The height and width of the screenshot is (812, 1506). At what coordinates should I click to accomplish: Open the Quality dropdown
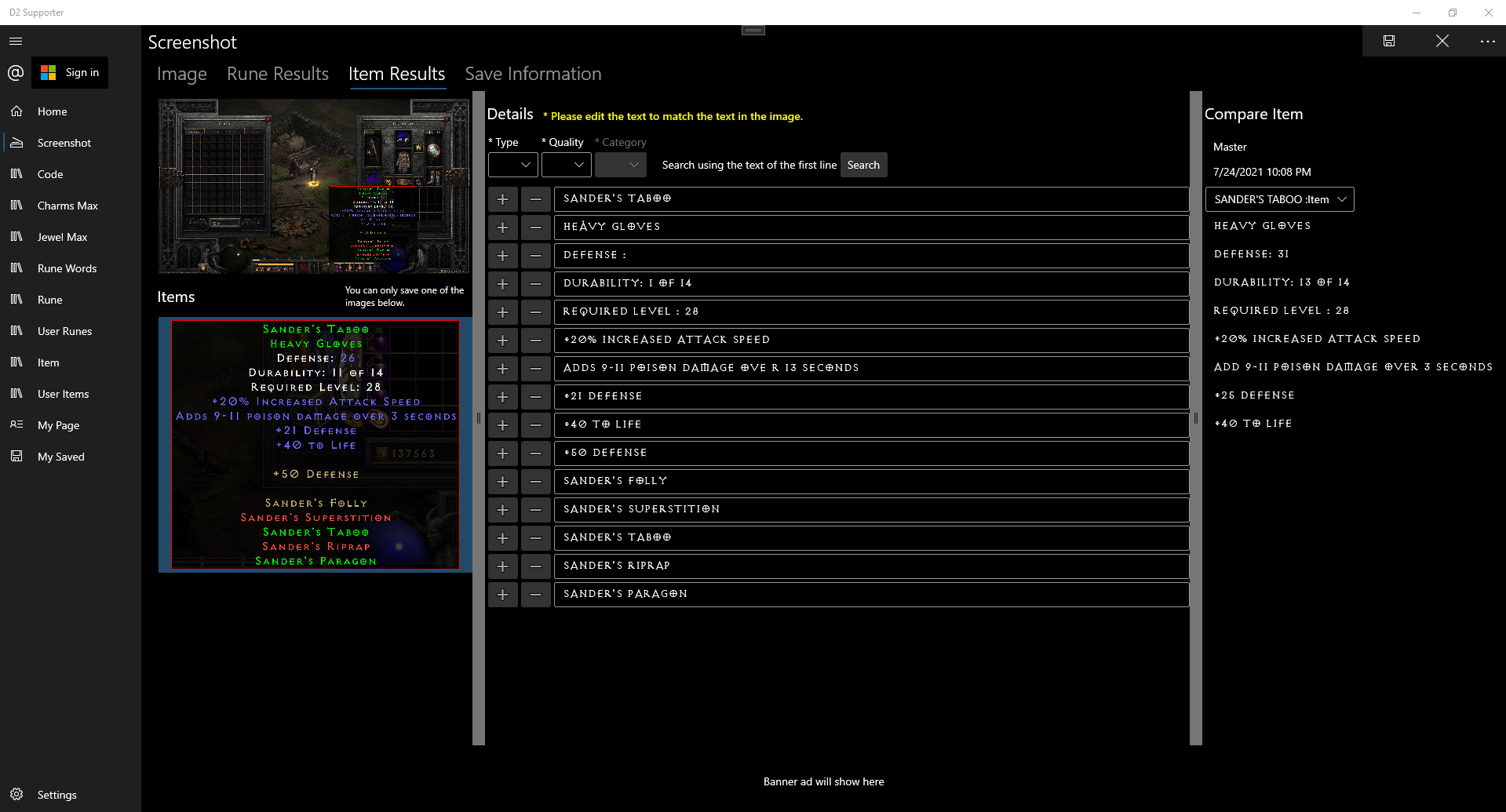(x=566, y=165)
